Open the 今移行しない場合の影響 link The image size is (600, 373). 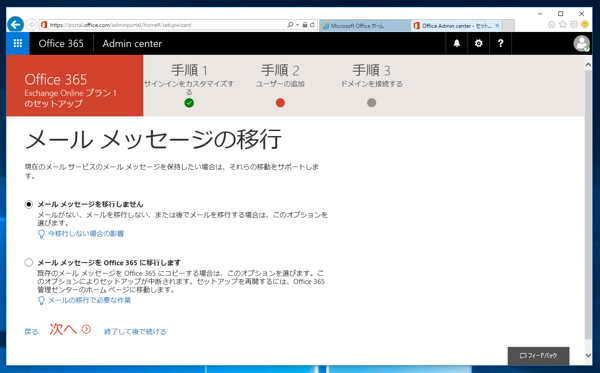pyautogui.click(x=86, y=234)
